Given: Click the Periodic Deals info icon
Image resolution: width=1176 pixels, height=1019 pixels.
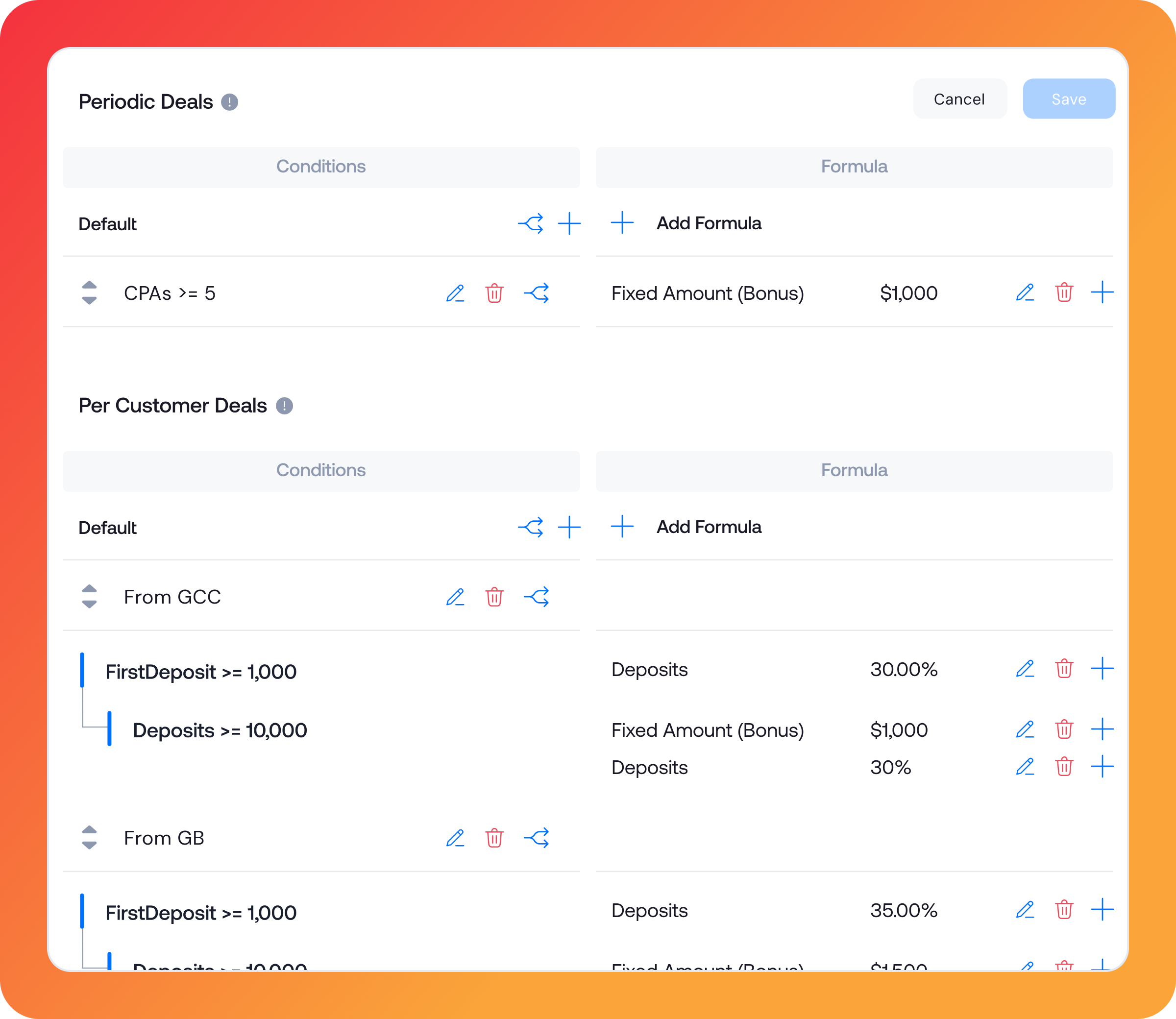Looking at the screenshot, I should pyautogui.click(x=229, y=102).
